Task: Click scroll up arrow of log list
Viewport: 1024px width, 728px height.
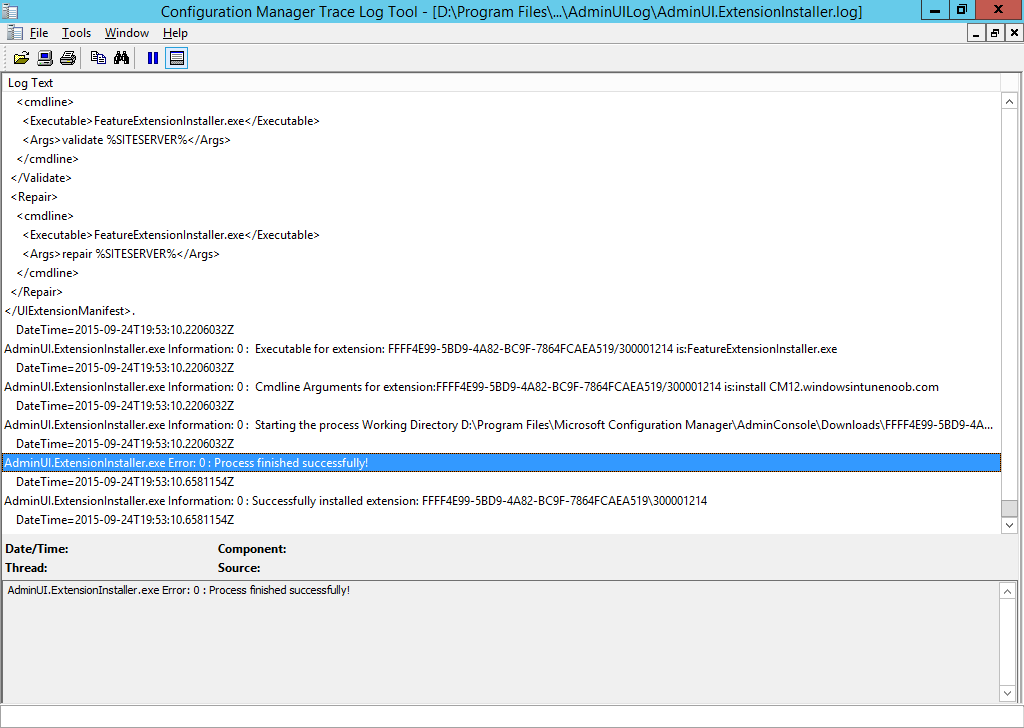Action: 1009,102
